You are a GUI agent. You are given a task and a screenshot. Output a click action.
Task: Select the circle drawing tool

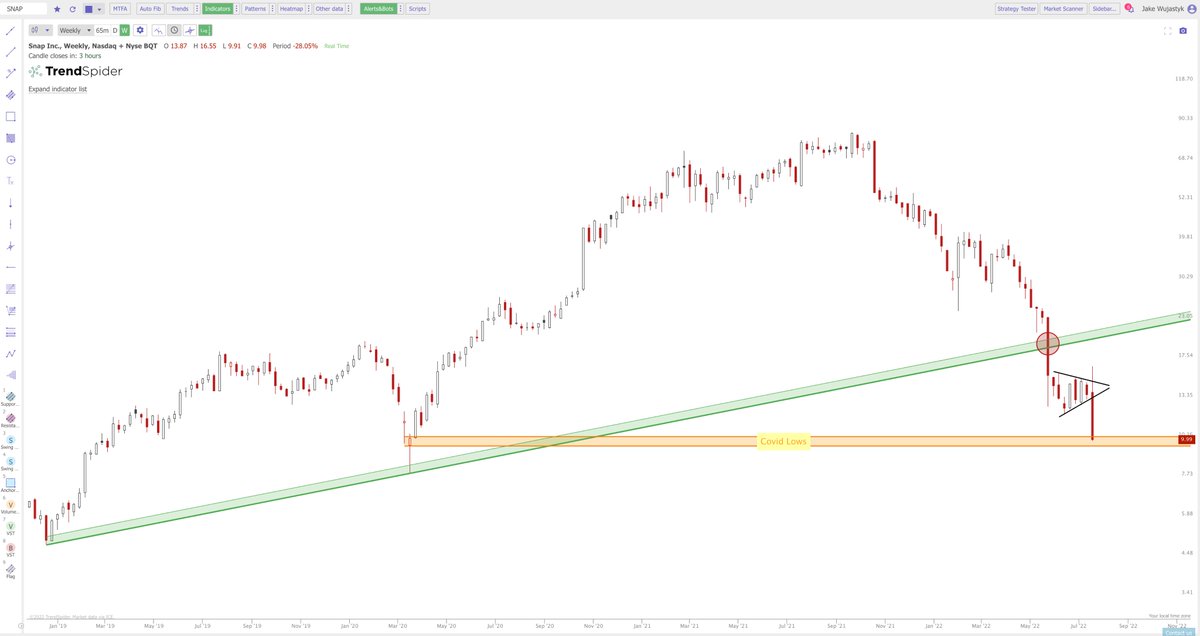[x=10, y=160]
